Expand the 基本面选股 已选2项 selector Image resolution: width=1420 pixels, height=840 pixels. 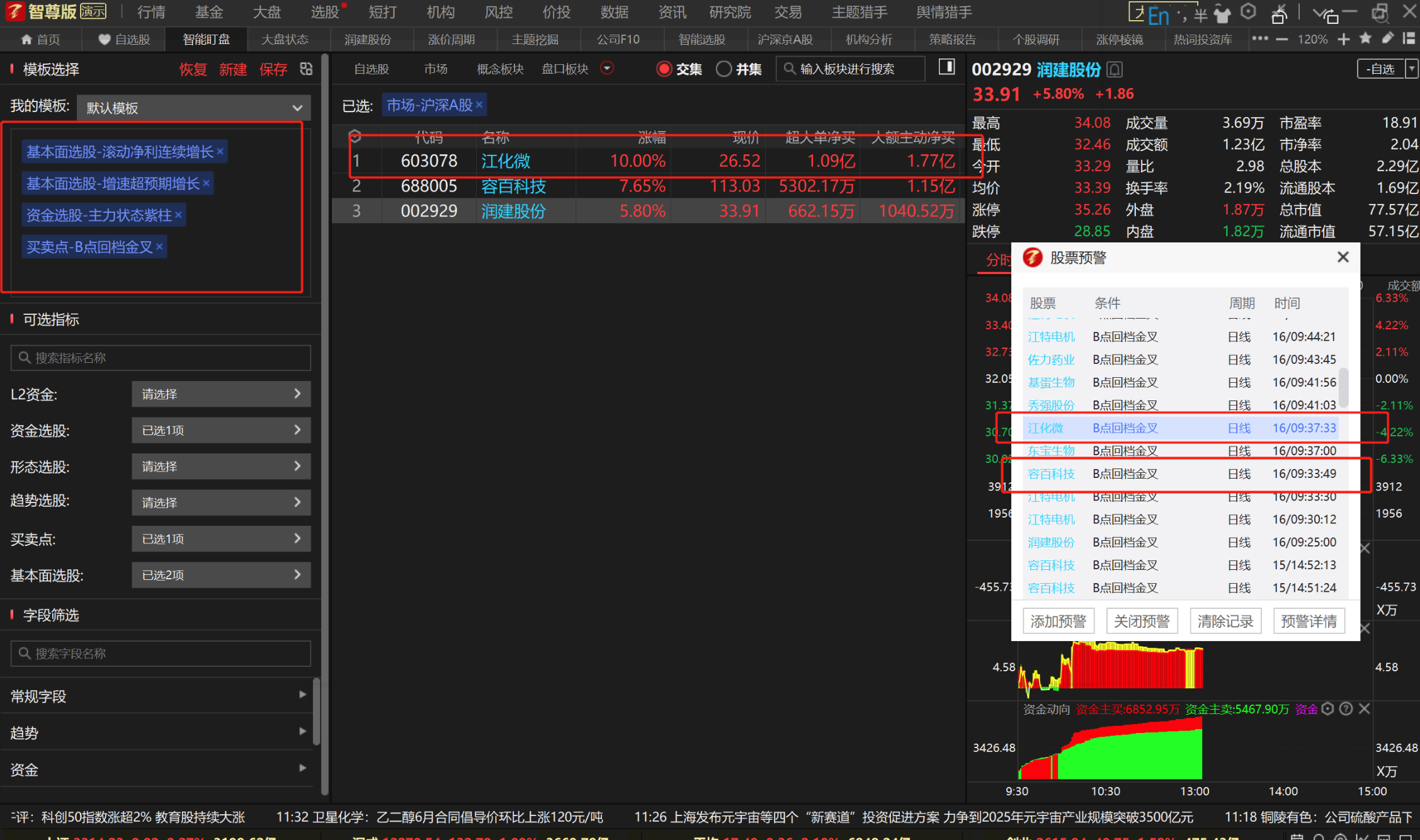[x=221, y=575]
